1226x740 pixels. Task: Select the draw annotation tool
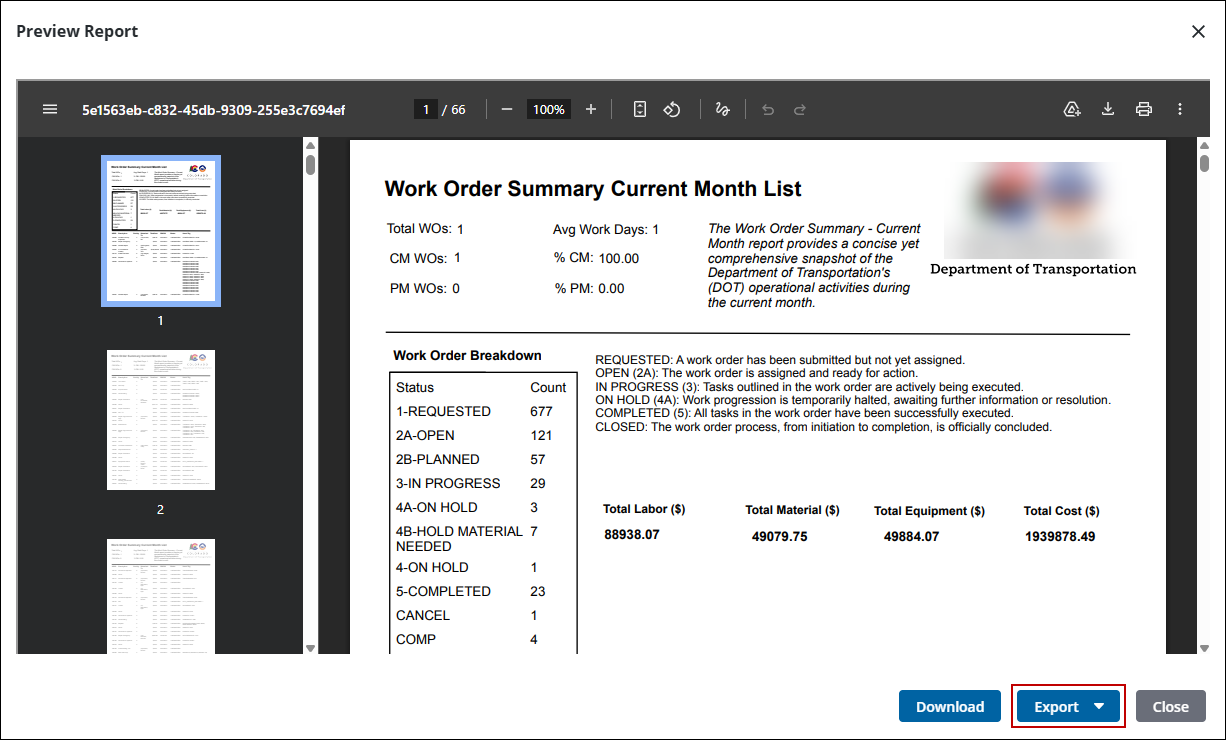[722, 110]
